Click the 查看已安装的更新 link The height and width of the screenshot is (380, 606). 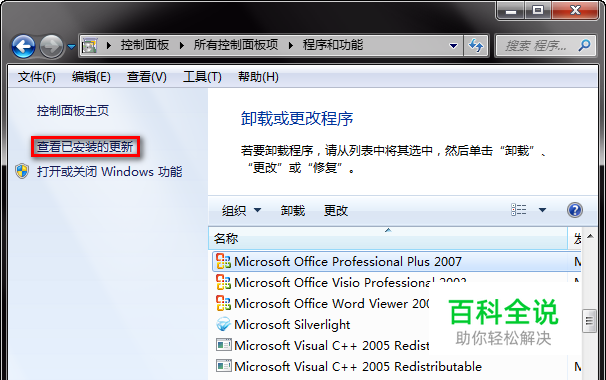click(85, 147)
